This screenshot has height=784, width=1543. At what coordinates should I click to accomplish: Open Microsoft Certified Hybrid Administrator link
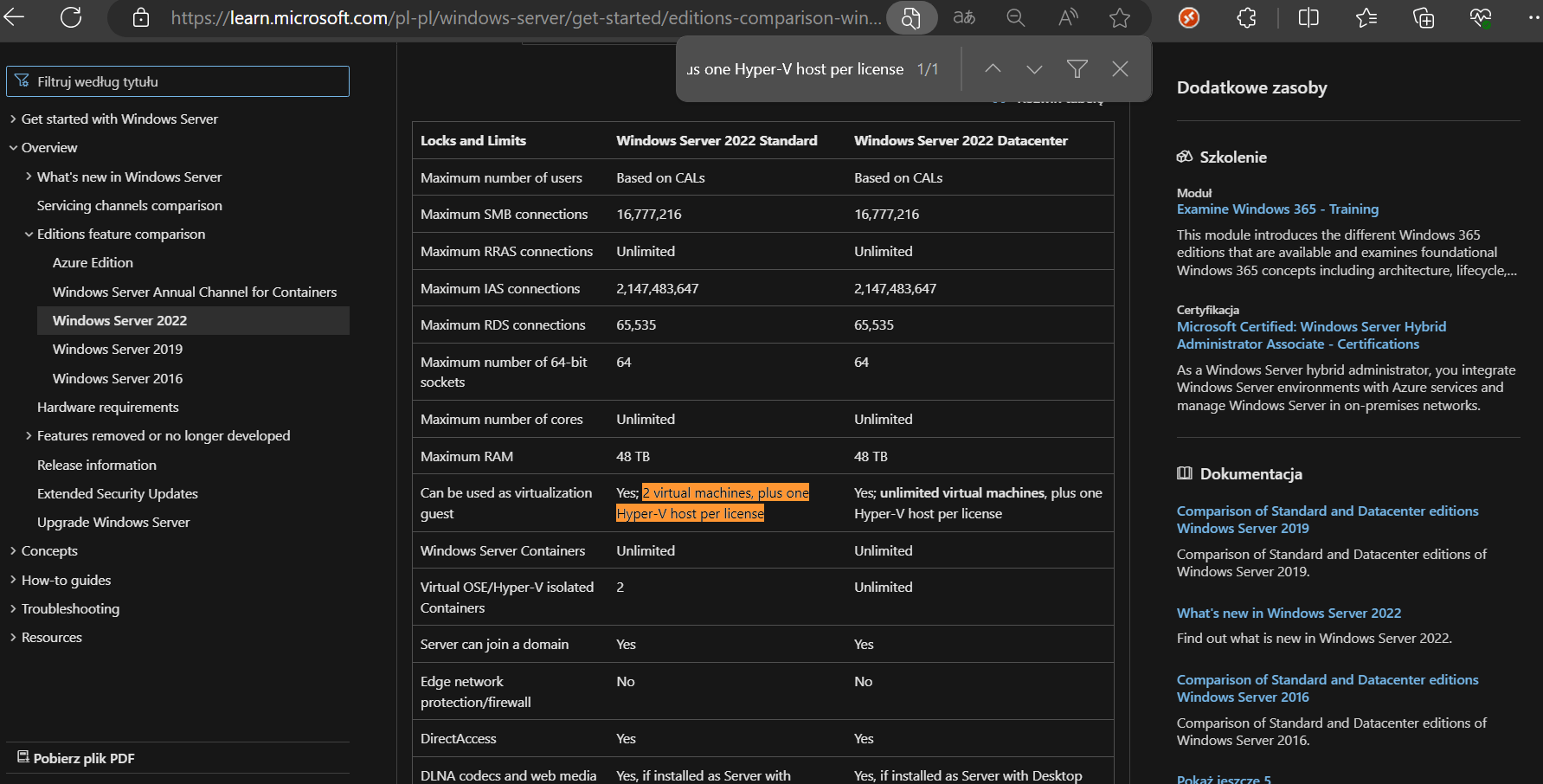[1311, 336]
